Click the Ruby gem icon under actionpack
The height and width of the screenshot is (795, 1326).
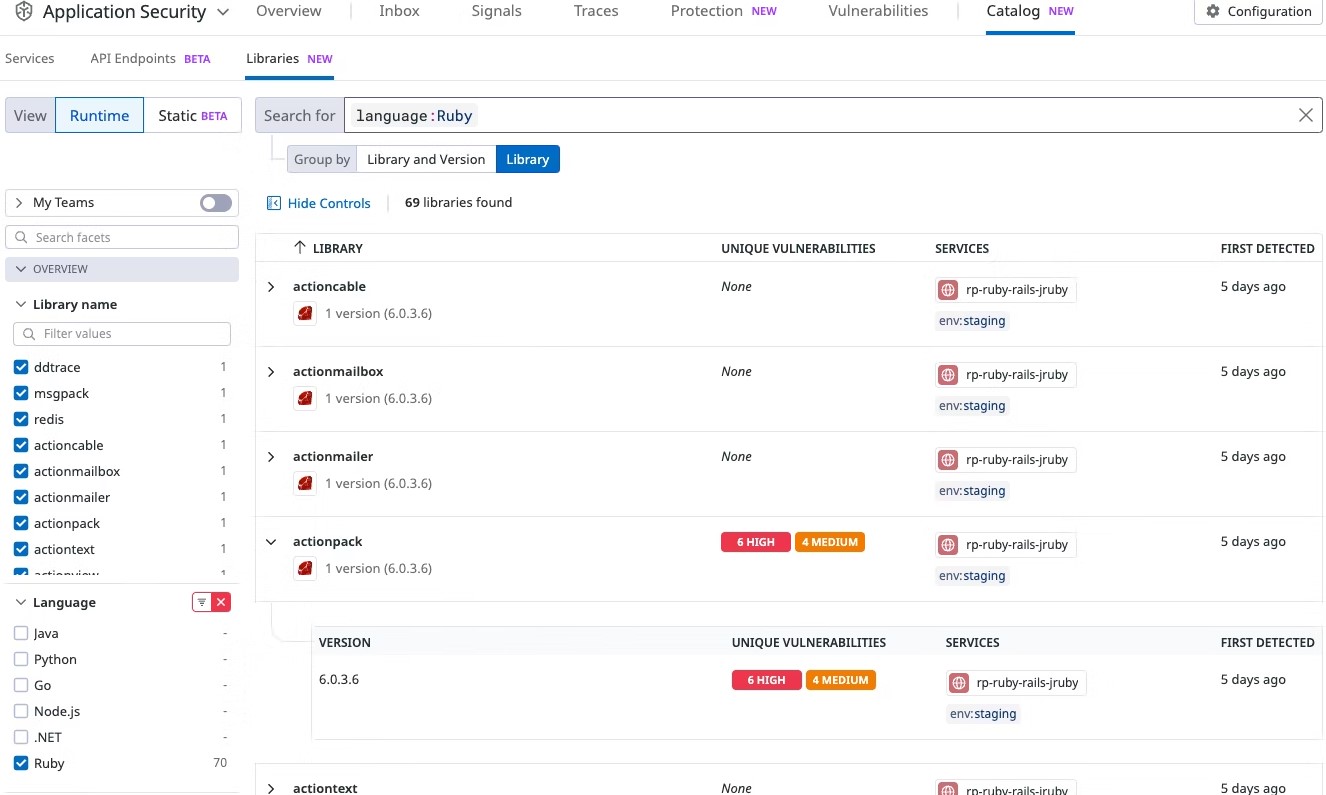(305, 568)
